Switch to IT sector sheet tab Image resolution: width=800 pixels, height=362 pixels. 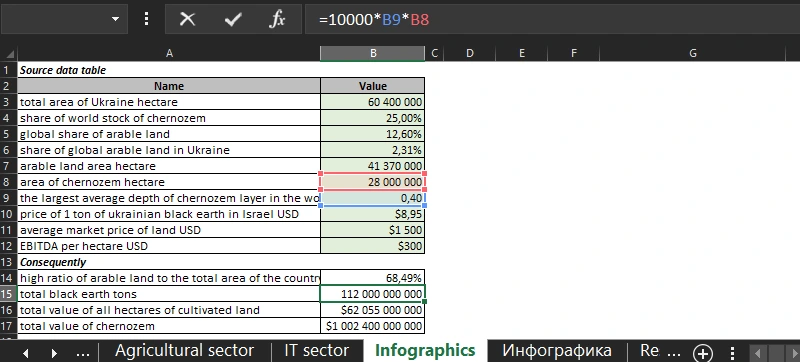[x=317, y=351]
